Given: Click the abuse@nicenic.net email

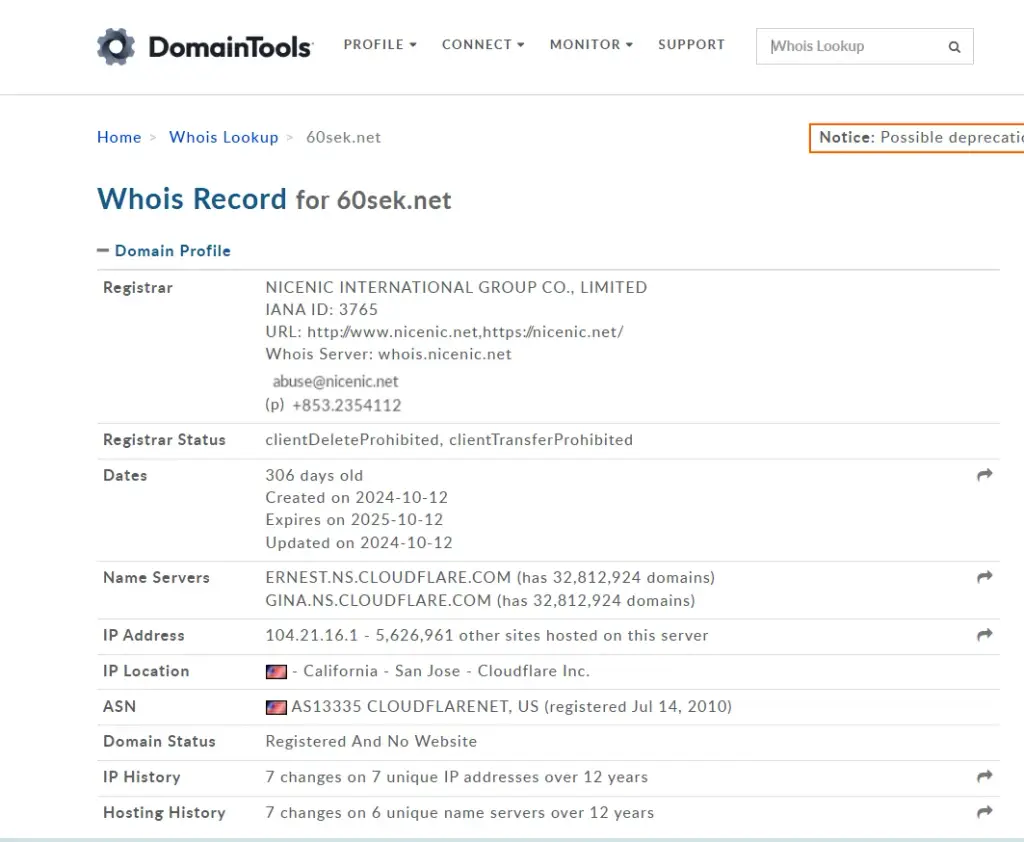Looking at the screenshot, I should tap(335, 381).
